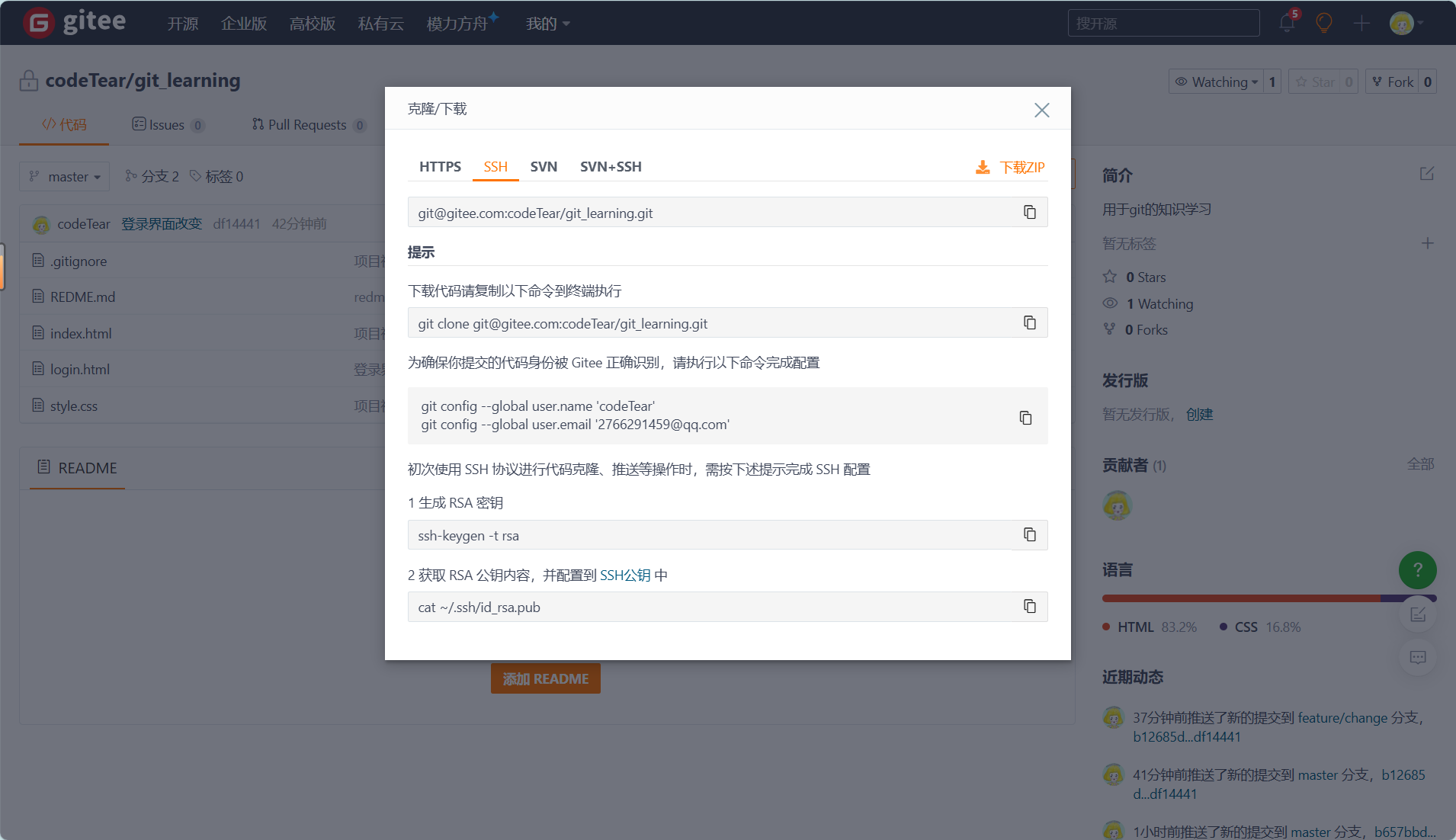
Task: Copy the cat id_rsa.pub command
Action: pyautogui.click(x=1029, y=606)
